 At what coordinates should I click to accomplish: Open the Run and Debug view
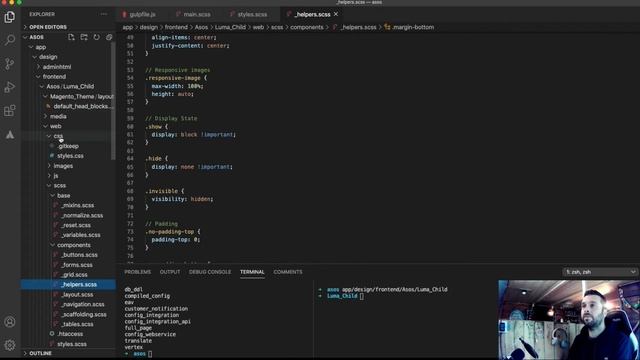tap(10, 87)
